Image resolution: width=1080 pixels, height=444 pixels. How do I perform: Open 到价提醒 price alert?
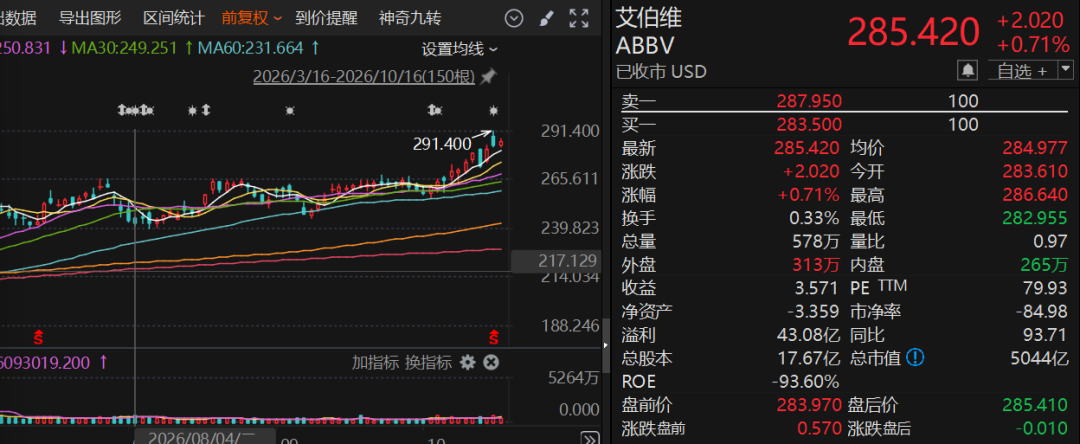pos(326,19)
